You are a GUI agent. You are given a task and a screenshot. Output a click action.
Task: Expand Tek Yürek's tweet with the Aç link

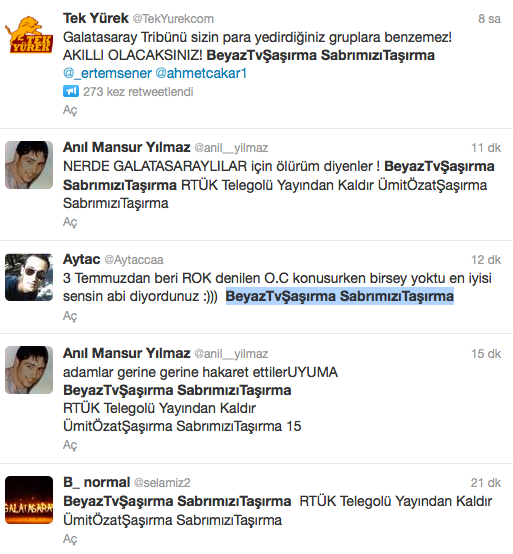(70, 110)
